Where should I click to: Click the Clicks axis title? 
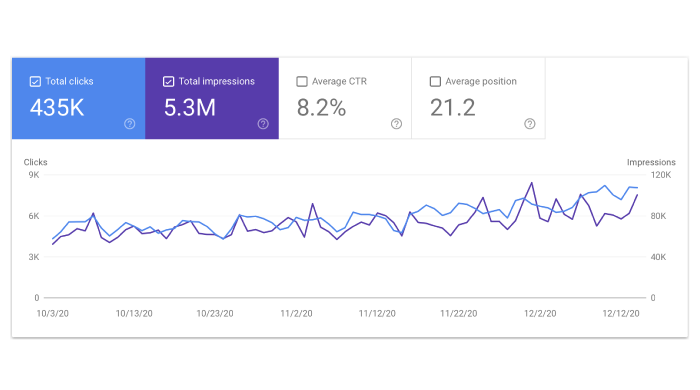pos(35,162)
